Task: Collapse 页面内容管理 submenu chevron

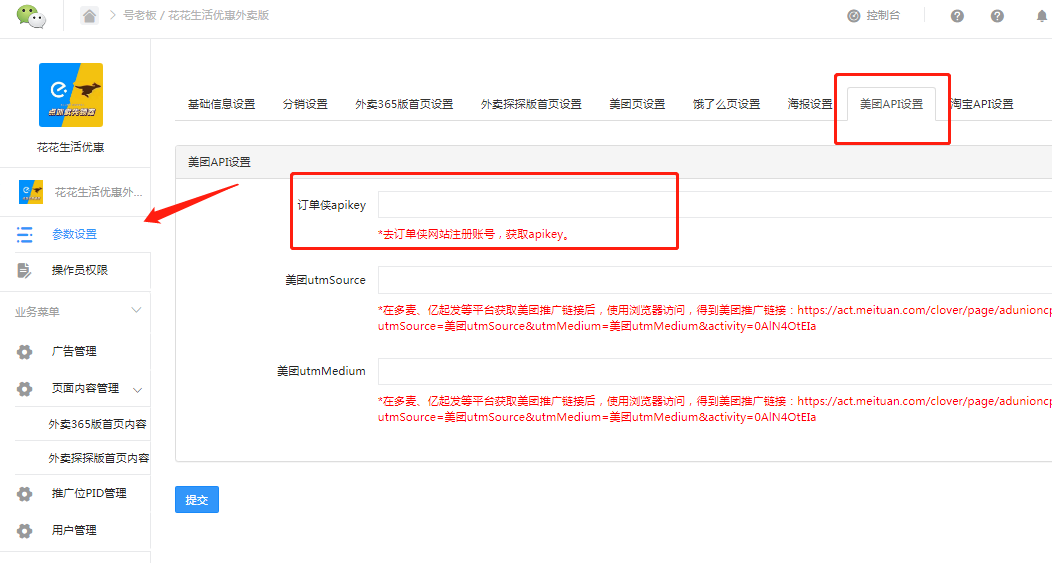Action: click(x=138, y=390)
